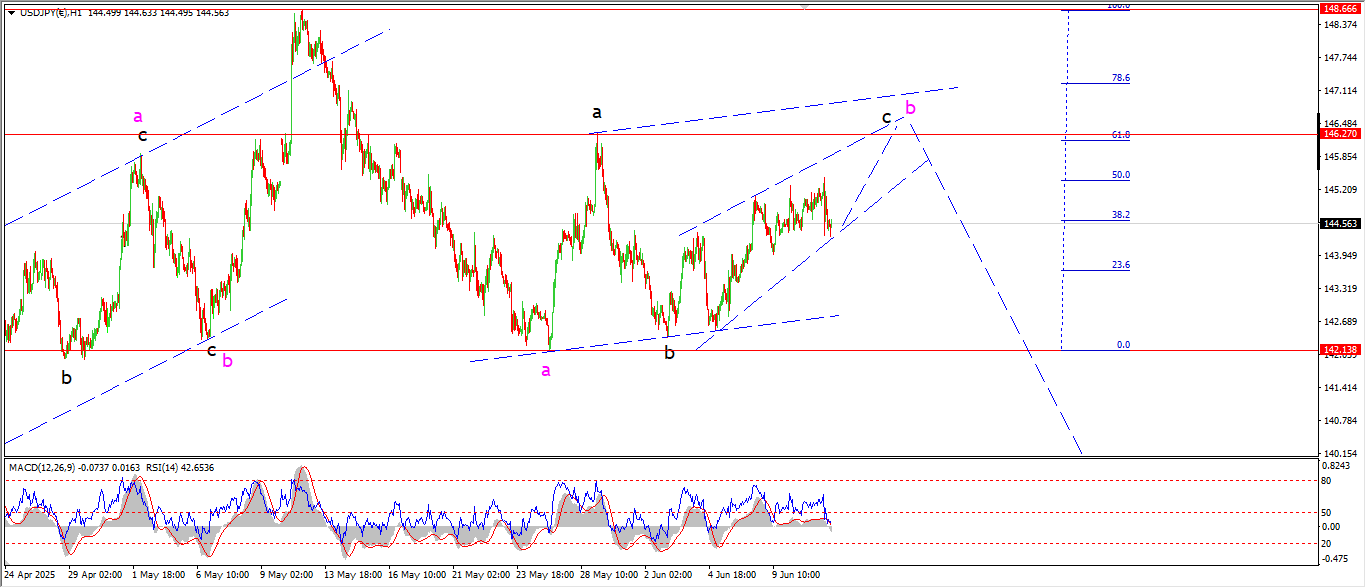The height and width of the screenshot is (588, 1366).
Task: Select the magenta 'b' wave label near projection peak
Action: click(x=910, y=107)
